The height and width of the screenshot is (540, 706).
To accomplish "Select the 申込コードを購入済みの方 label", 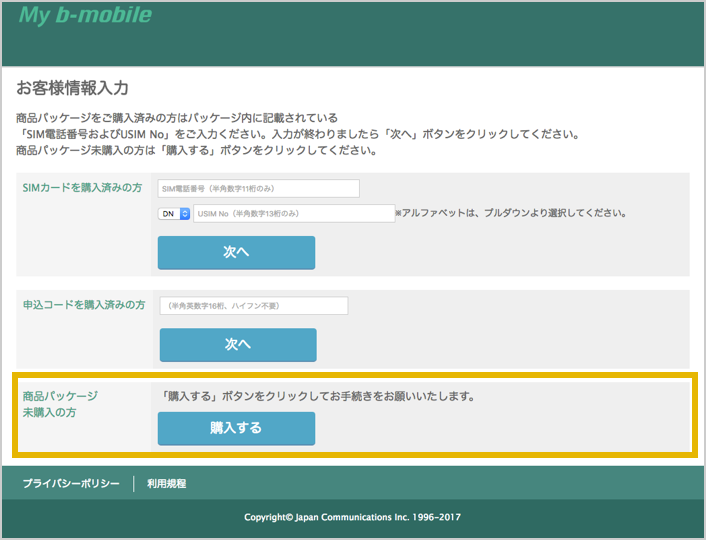I will pyautogui.click(x=84, y=305).
